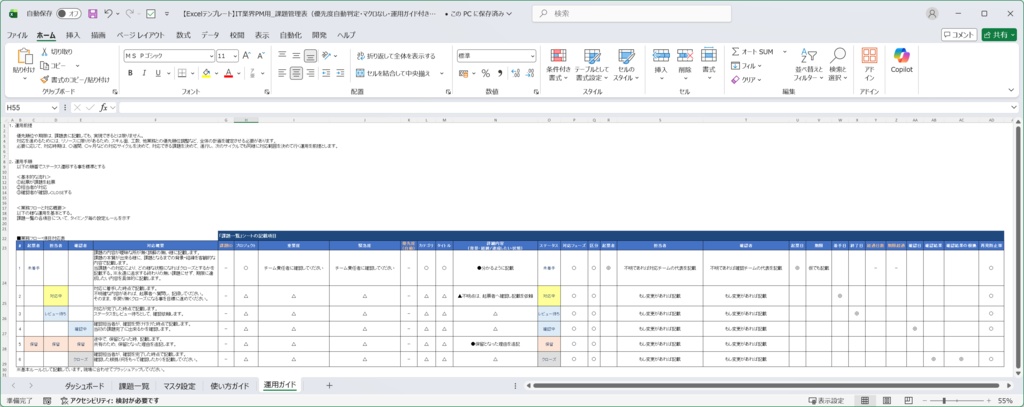This screenshot has width=1024, height=407.
Task: Click the Comma Style icon
Action: [x=500, y=73]
